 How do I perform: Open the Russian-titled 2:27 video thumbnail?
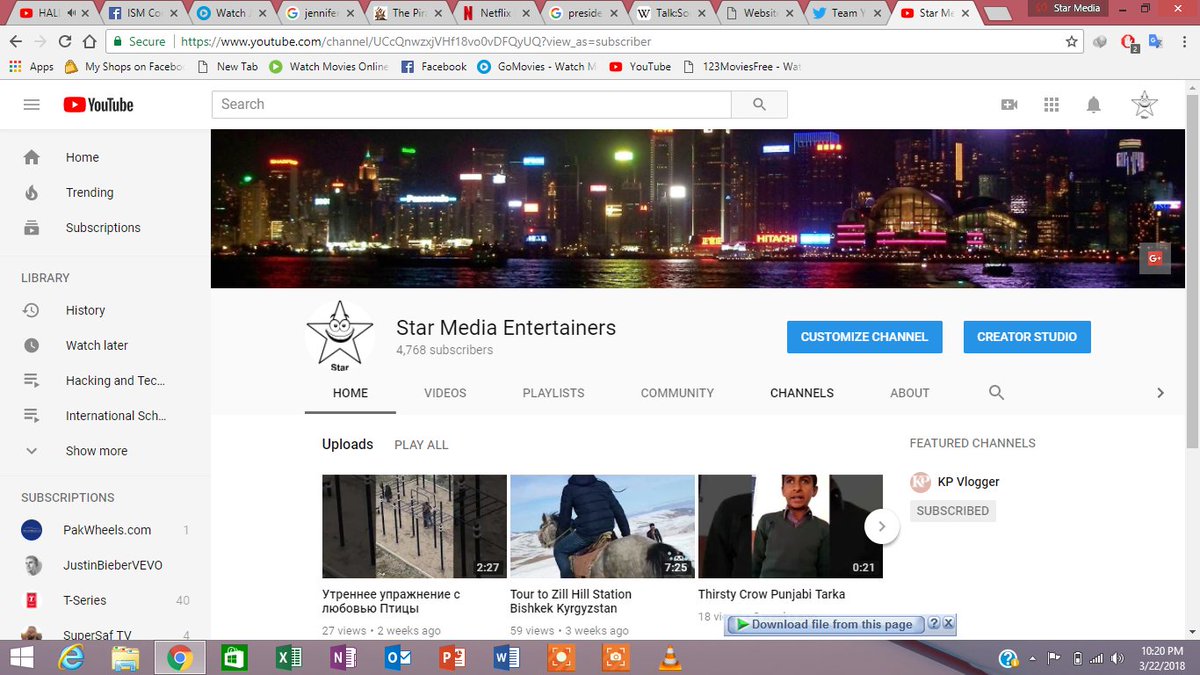click(414, 526)
